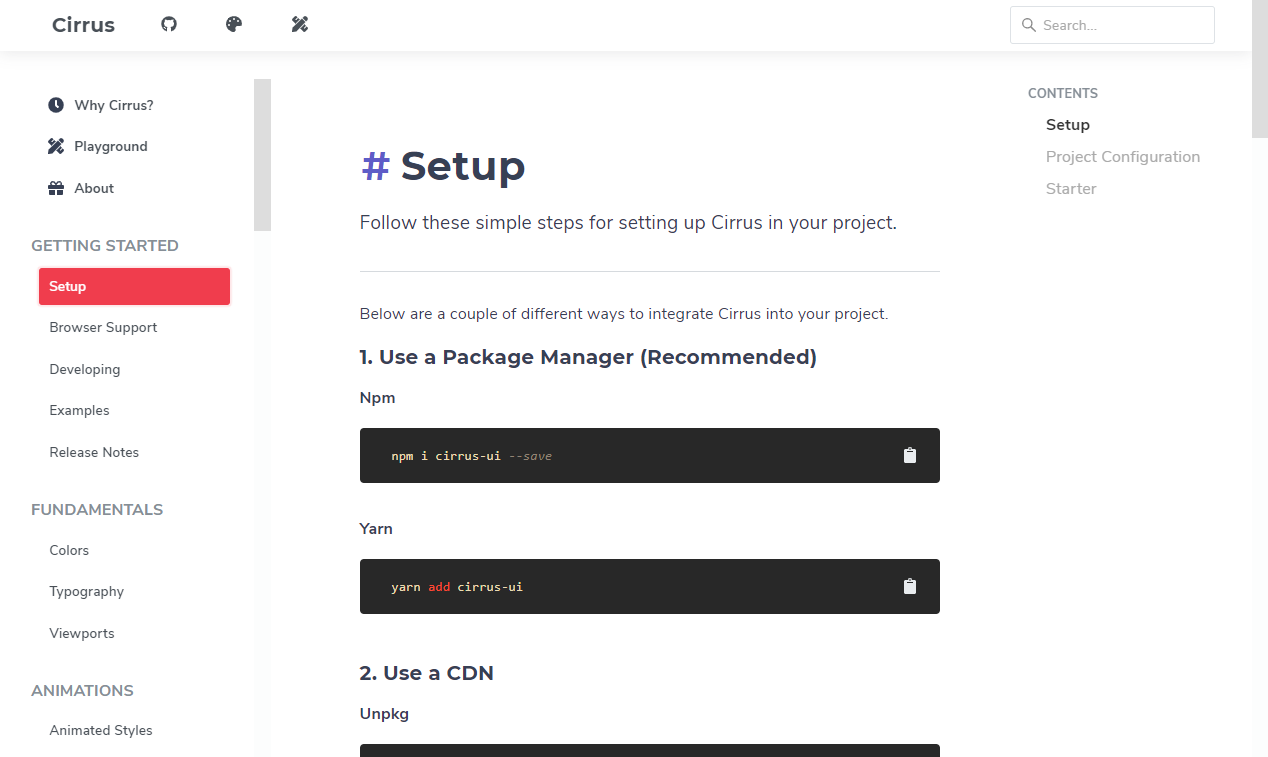Screen dimensions: 1268x757
Task: Open the Release Notes page
Action: (x=94, y=452)
